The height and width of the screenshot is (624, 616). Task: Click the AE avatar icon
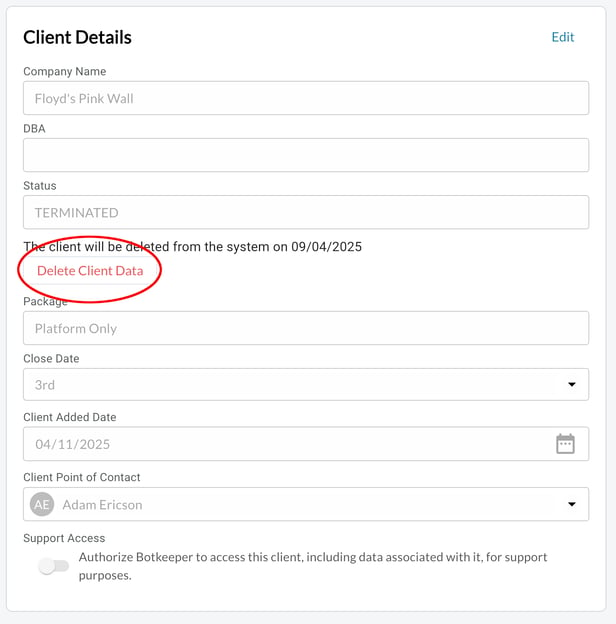point(42,504)
